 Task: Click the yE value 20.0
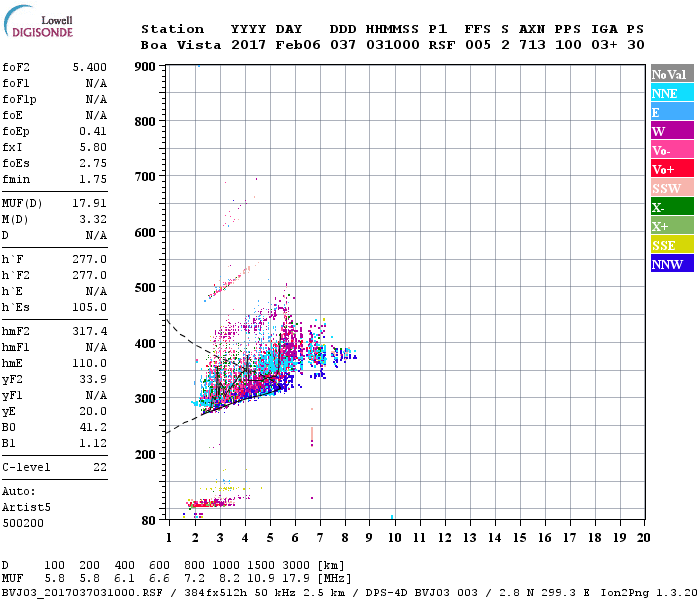[x=93, y=412]
